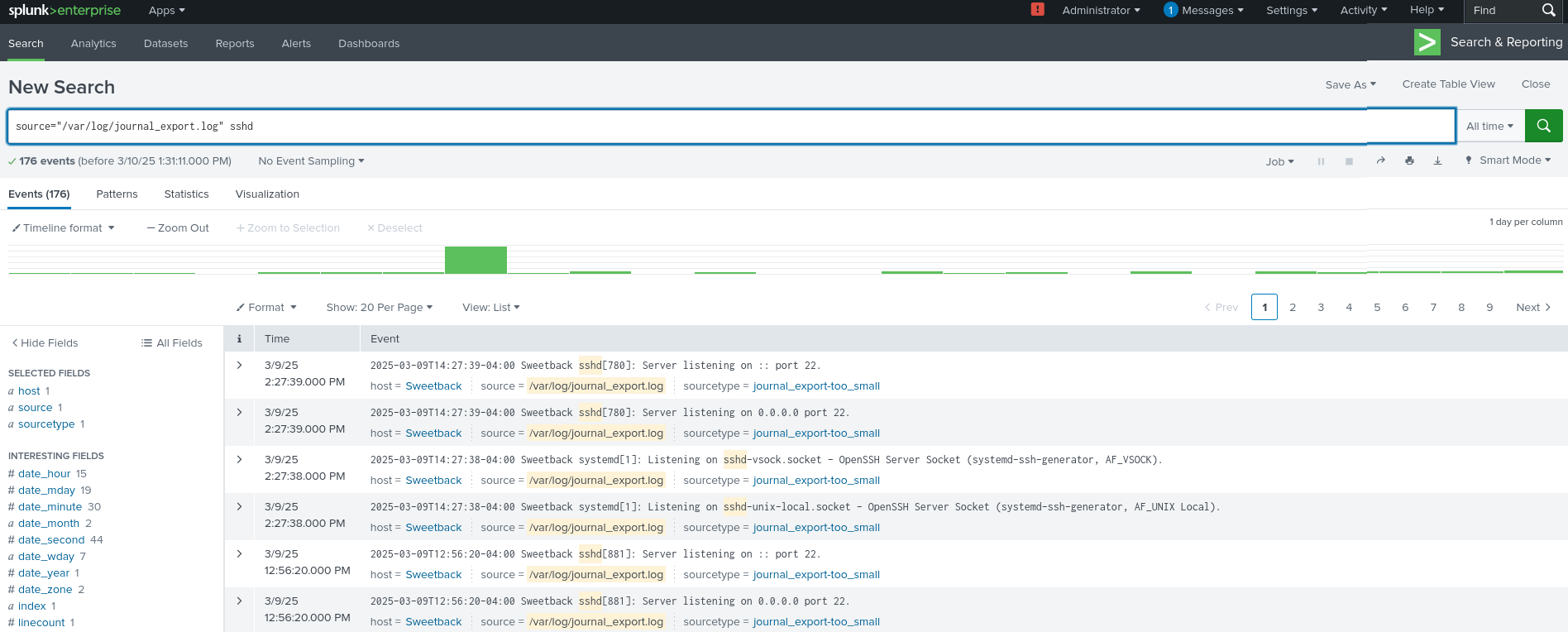1568x632 pixels.
Task: Open the red health alert indicator
Action: (1038, 9)
